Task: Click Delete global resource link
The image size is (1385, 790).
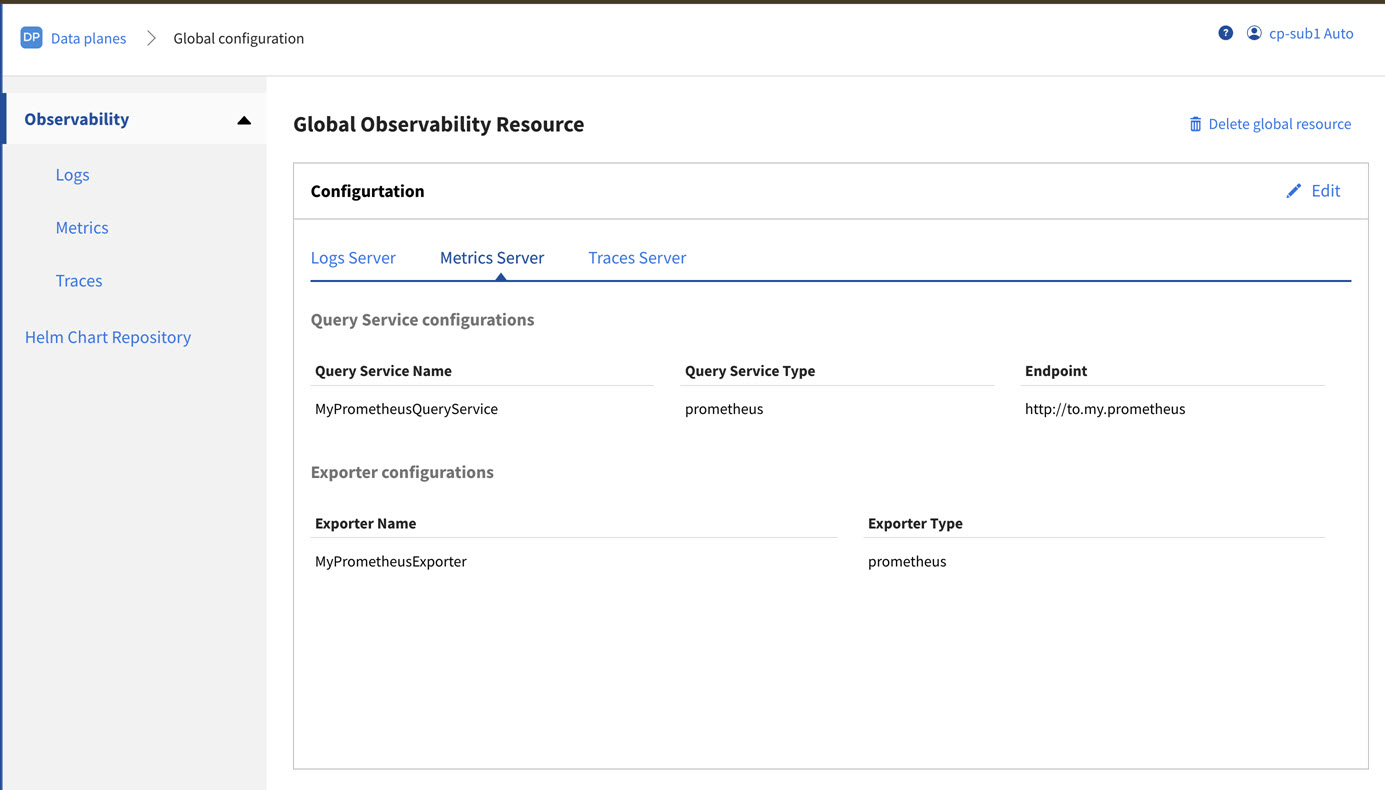Action: 1279,124
